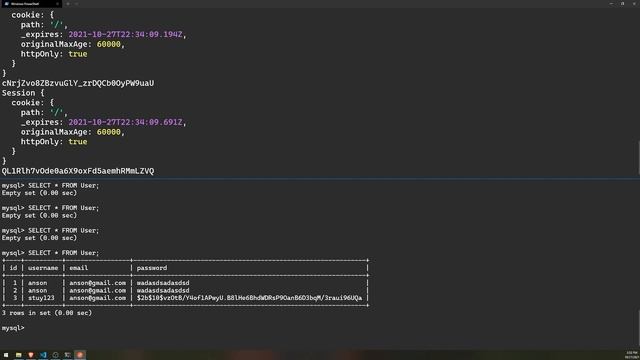Click username stuy123 in row 3
640x360 pixels.
pyautogui.click(x=41, y=298)
